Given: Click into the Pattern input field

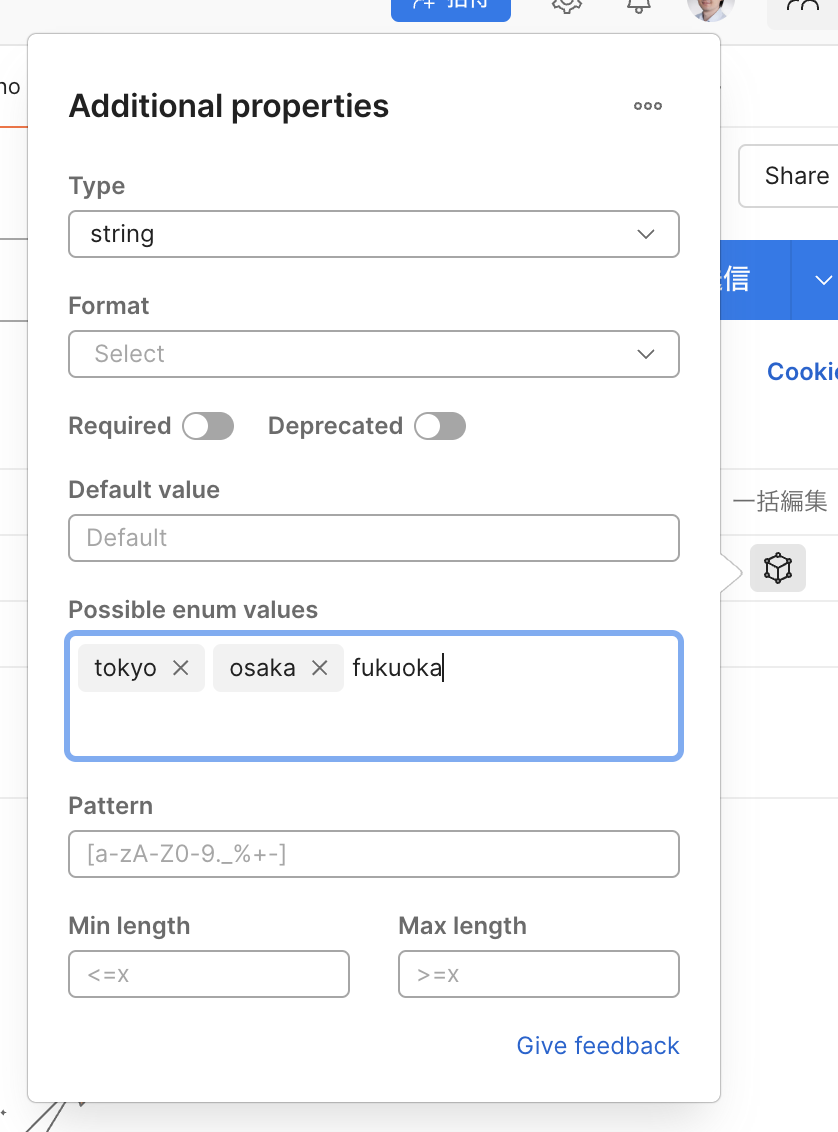Looking at the screenshot, I should 374,854.
